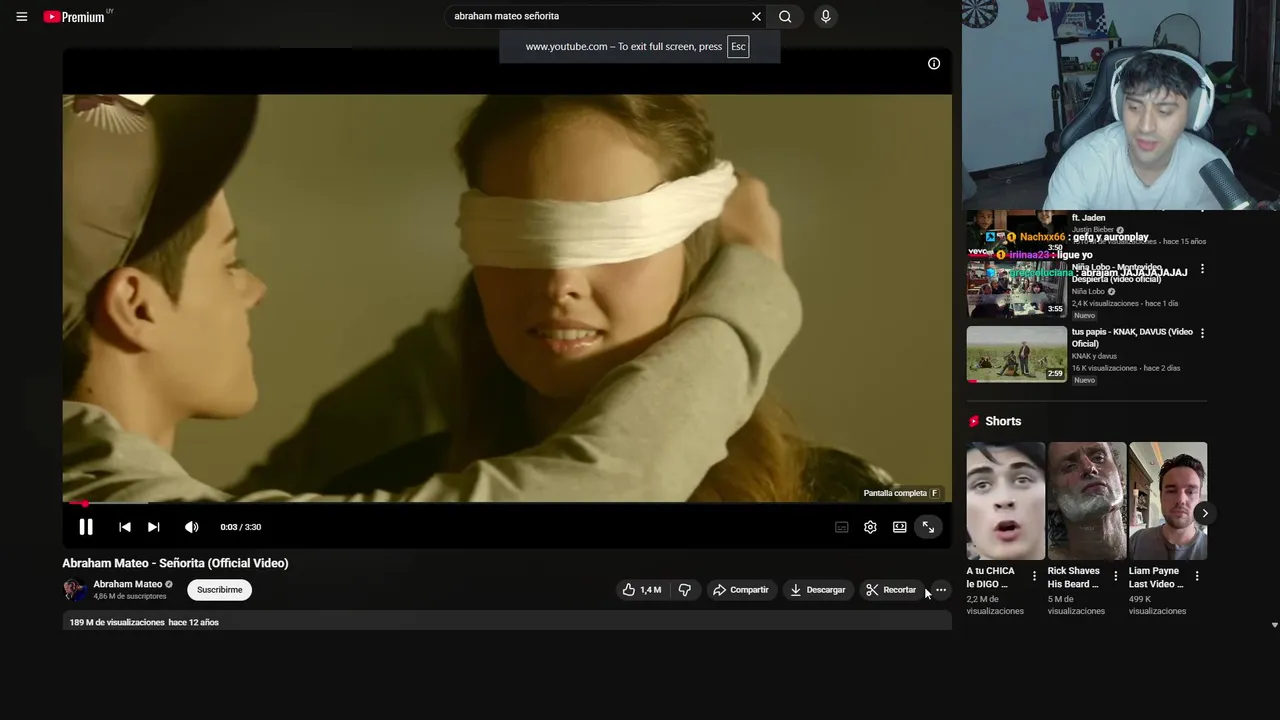Click '189 M de visualizaciones' text
The width and height of the screenshot is (1280, 720).
point(117,622)
